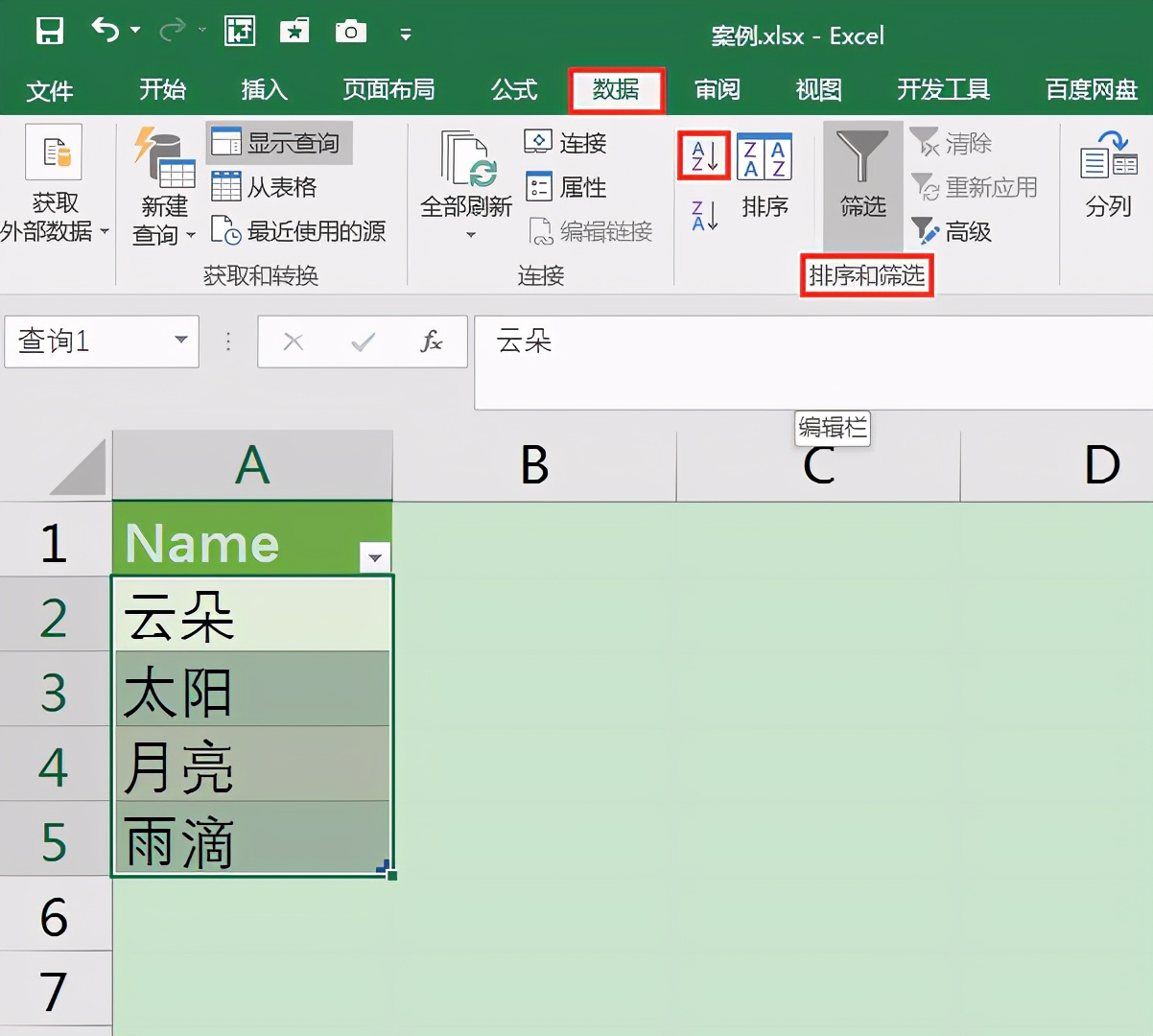
Task: Switch to the 开始 tab
Action: (x=162, y=89)
